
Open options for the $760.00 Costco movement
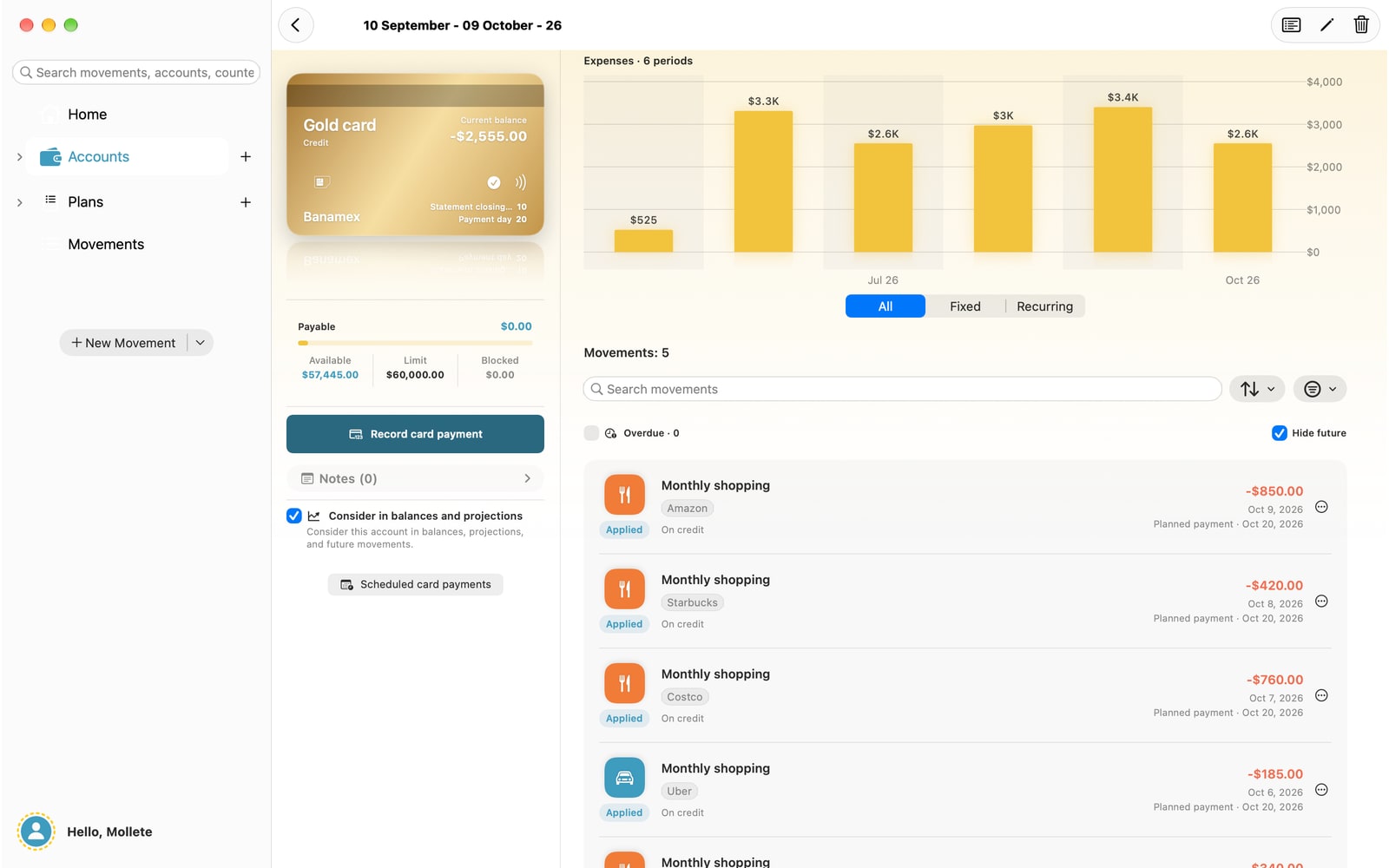click(1321, 695)
